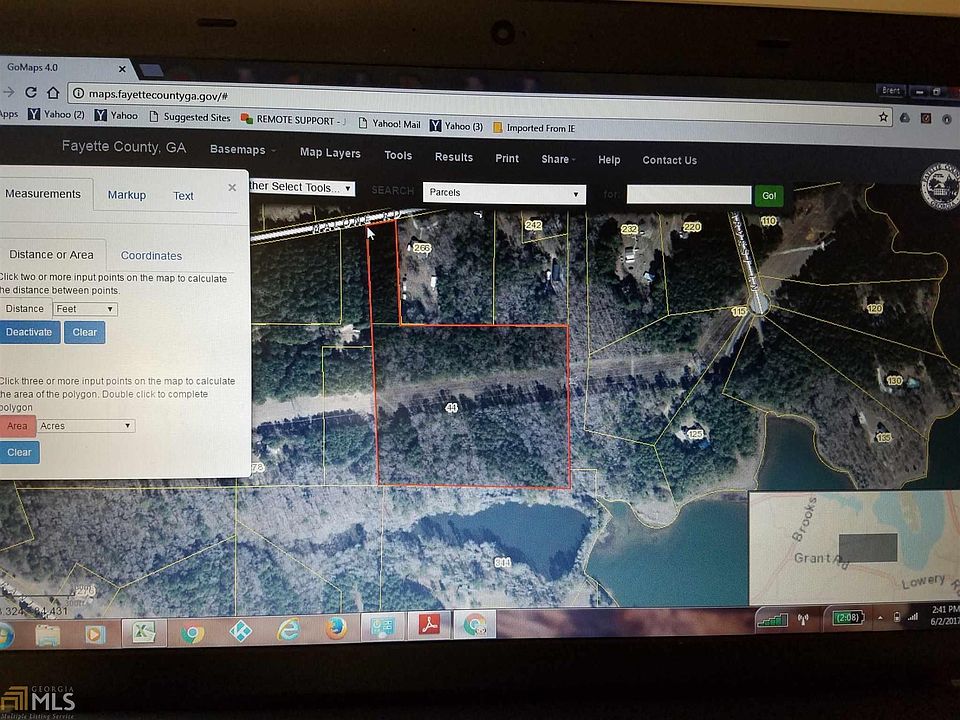Click the green Go! search button

pyautogui.click(x=769, y=195)
